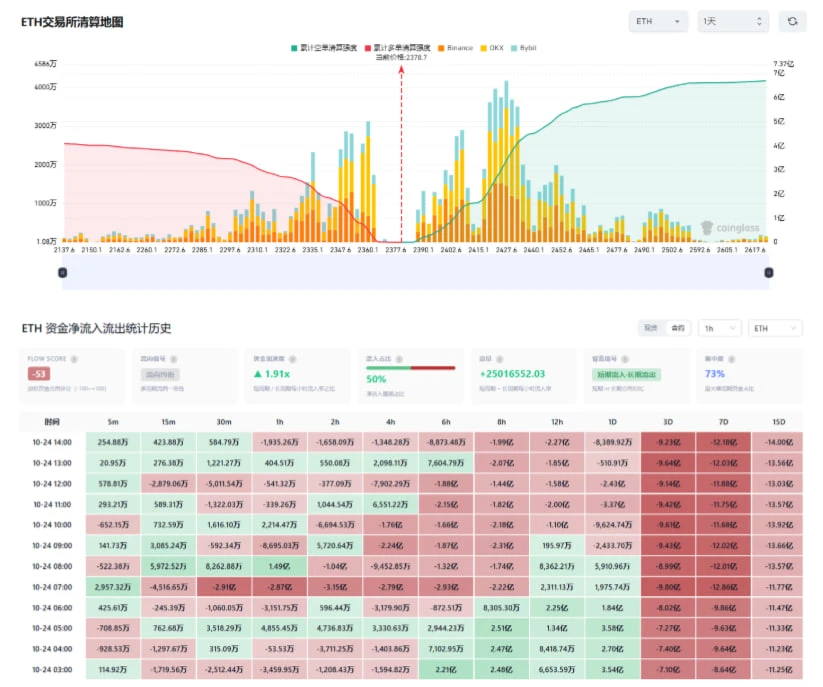Switch to the 合约 (futures) tab
The width and height of the screenshot is (823, 687).
(678, 328)
